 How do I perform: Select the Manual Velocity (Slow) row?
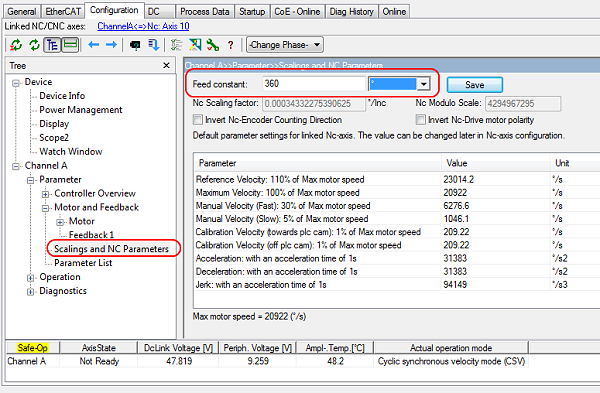(397, 219)
